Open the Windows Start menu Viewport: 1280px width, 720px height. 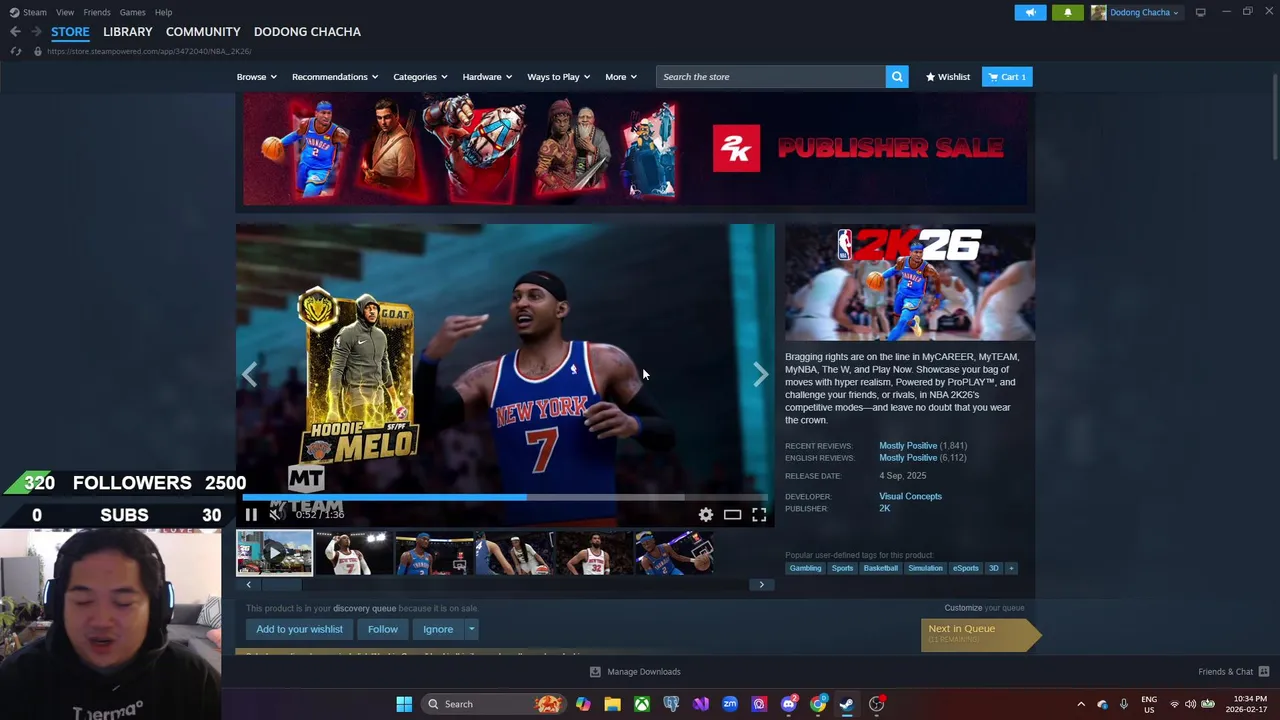[404, 704]
